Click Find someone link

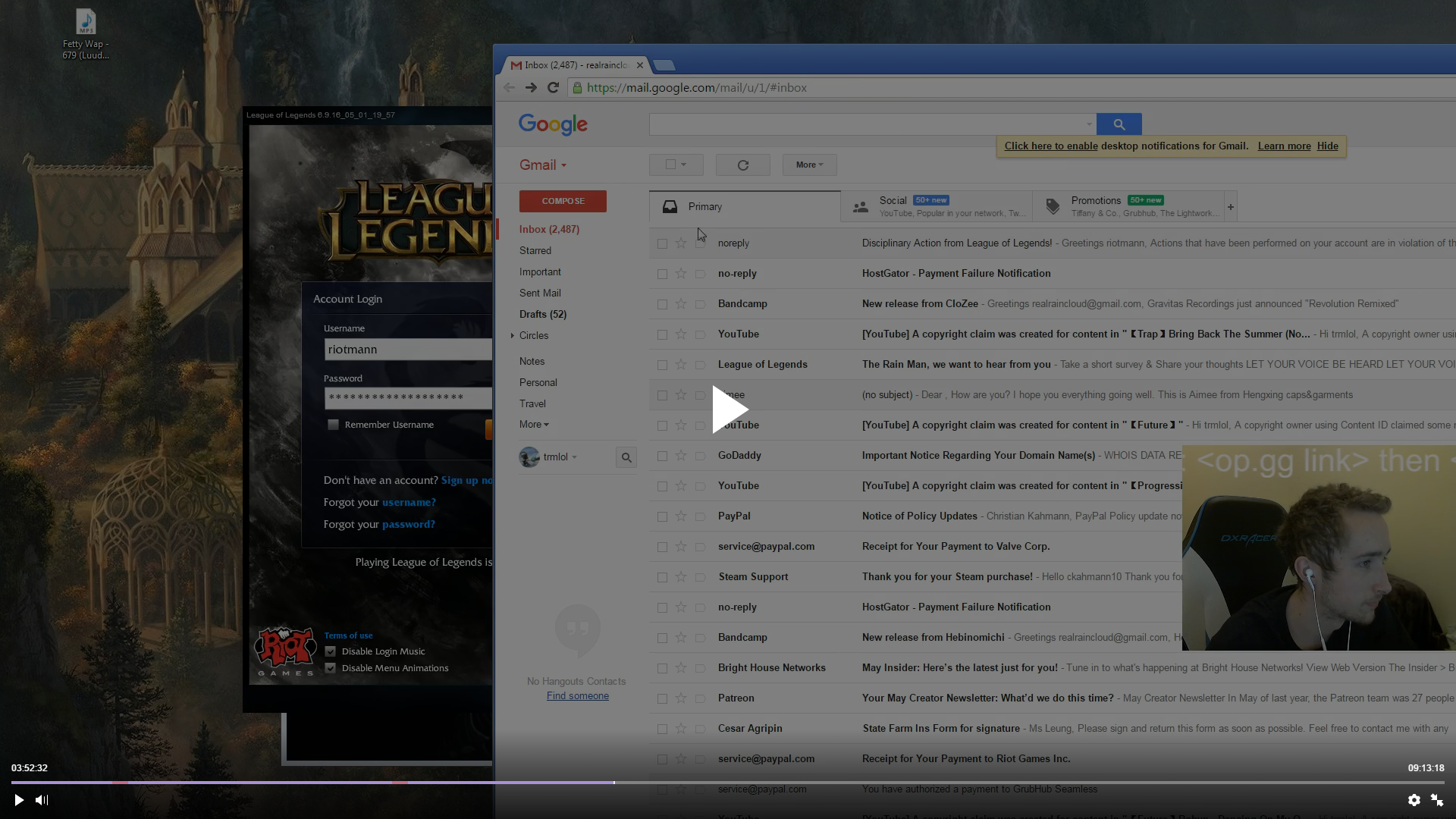pos(578,696)
